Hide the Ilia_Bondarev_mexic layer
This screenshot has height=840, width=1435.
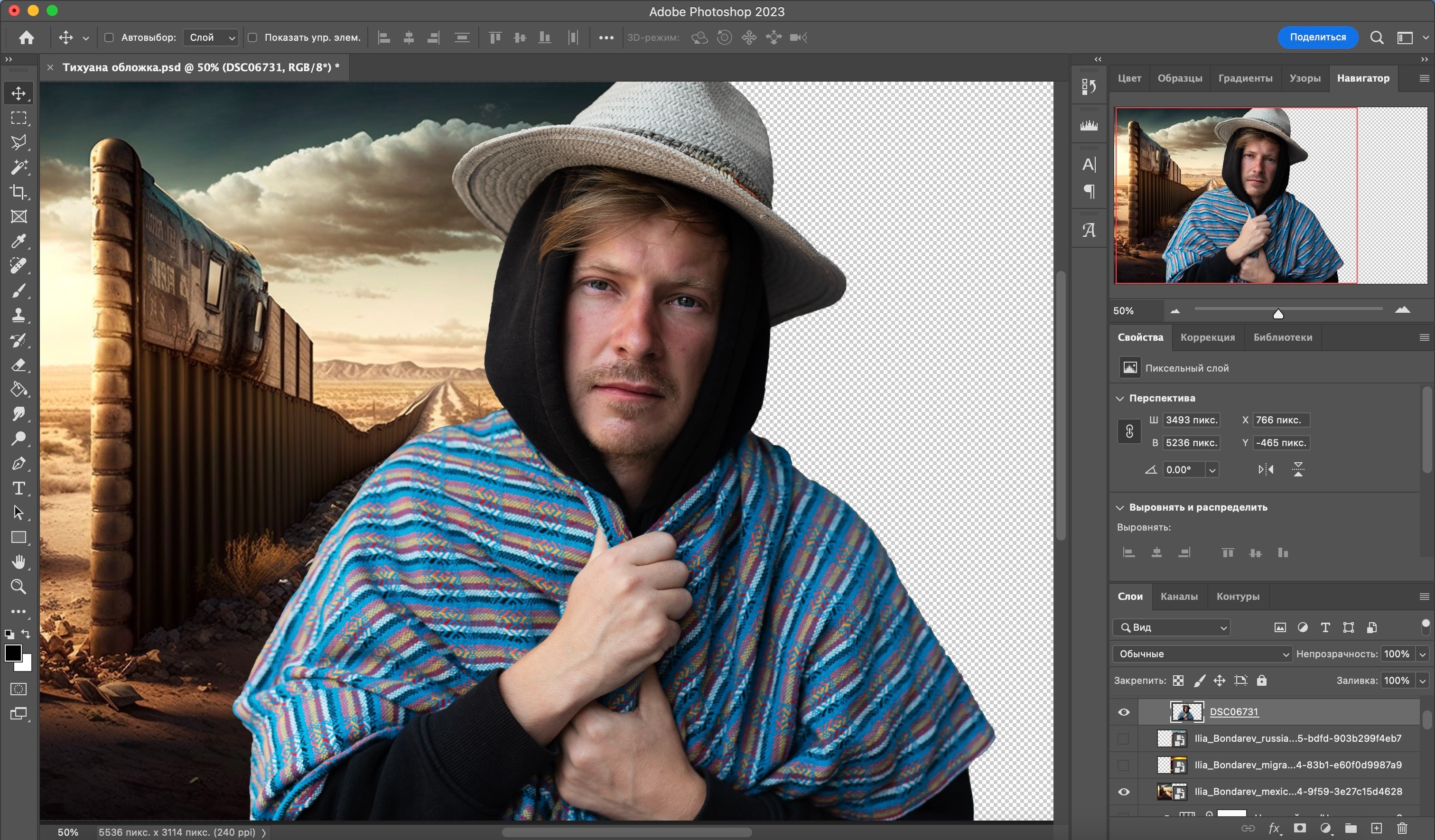1124,792
